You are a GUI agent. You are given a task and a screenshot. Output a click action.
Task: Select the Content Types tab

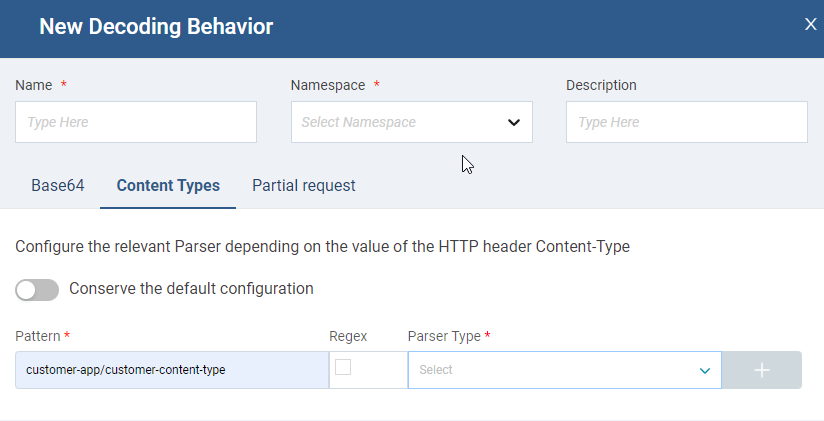[x=168, y=186]
